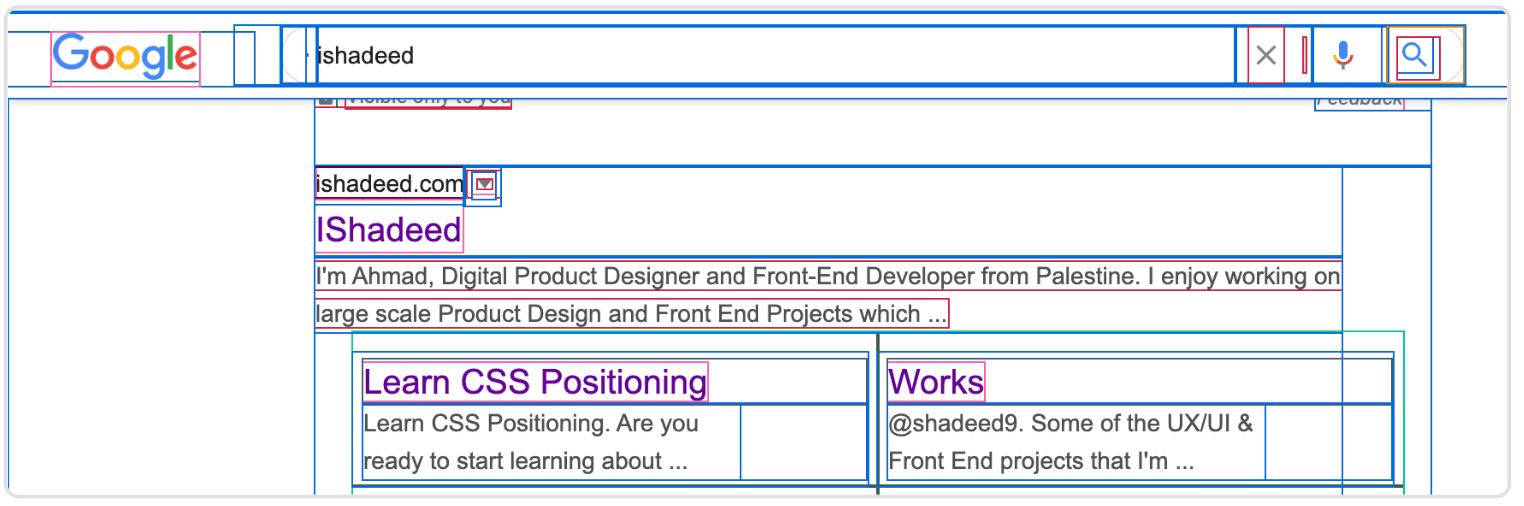The image size is (1524, 506).
Task: Open the 'Learn CSS Positioning' sitelink
Action: pos(535,382)
